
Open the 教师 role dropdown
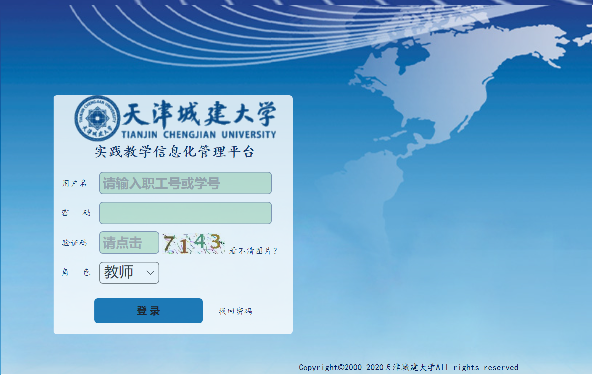tap(129, 273)
